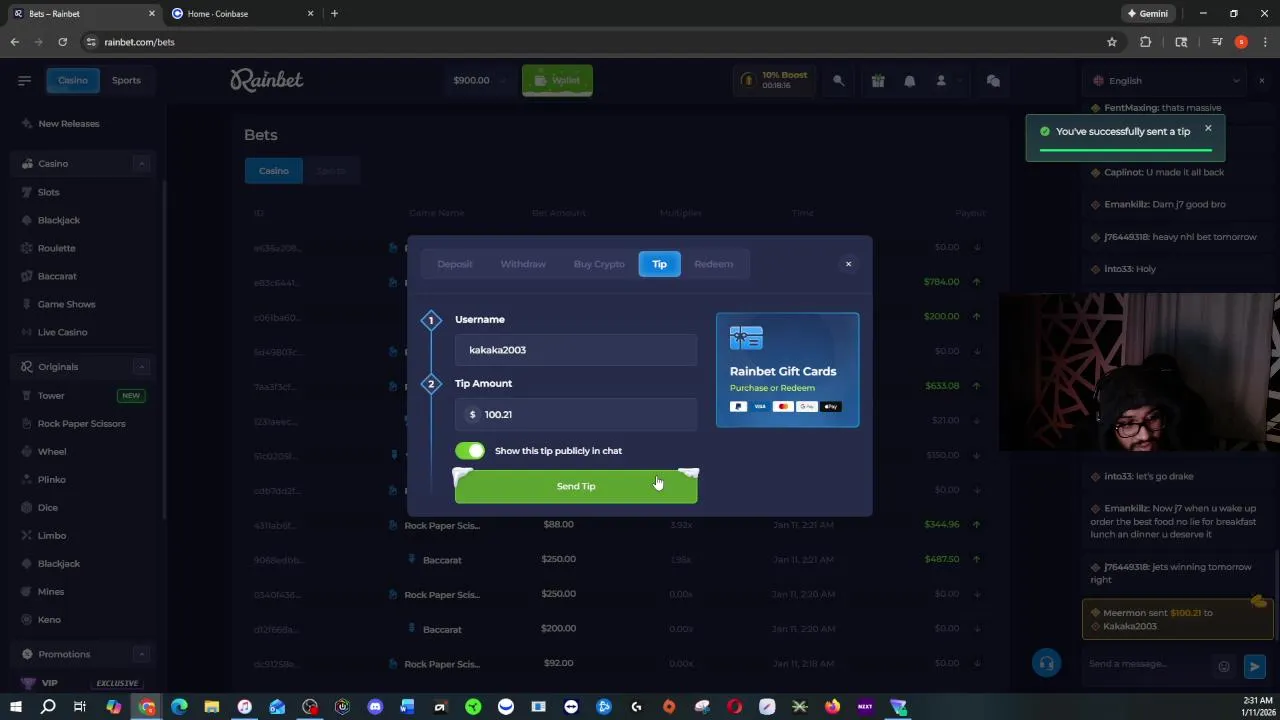Select the Casino tab under Bets
The height and width of the screenshot is (720, 1280).
pyautogui.click(x=274, y=171)
